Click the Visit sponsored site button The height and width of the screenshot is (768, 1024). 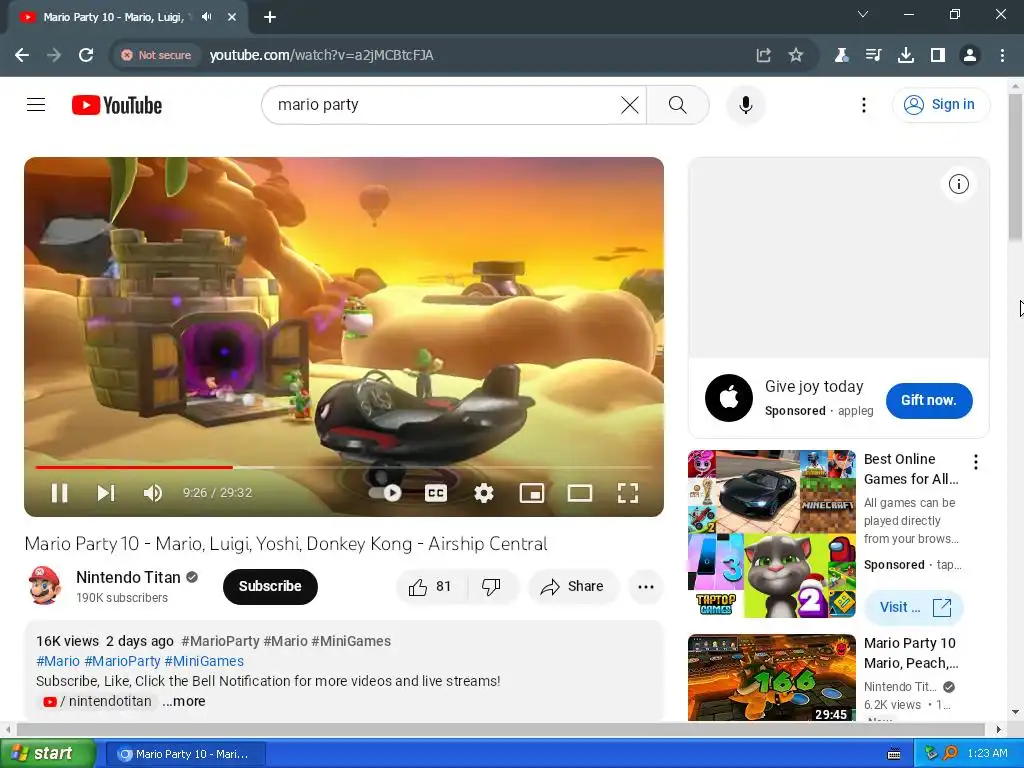pos(914,607)
